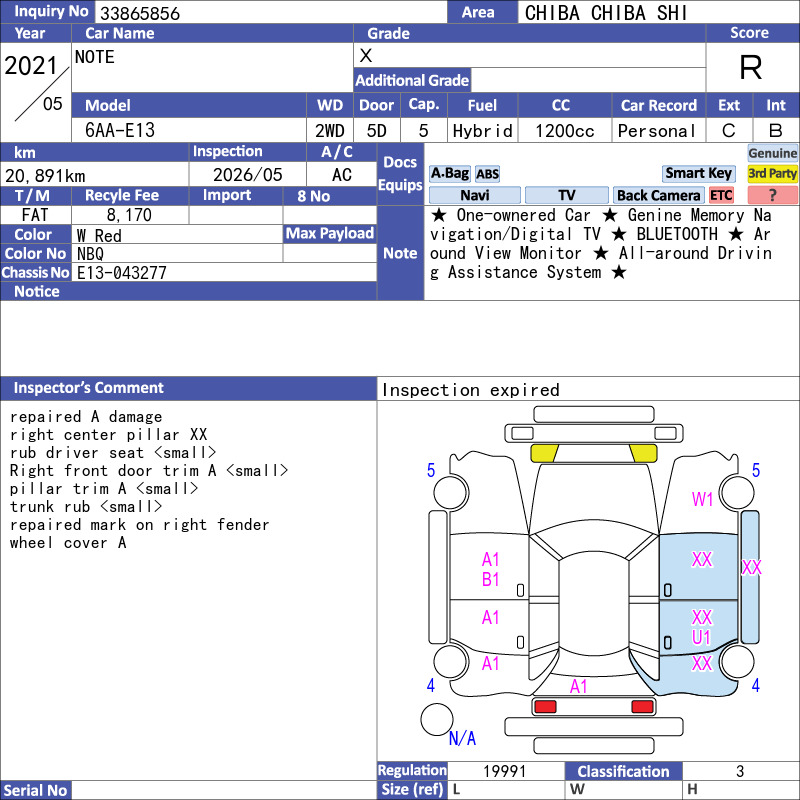Click comment 'Right front door trim A'

pyautogui.click(x=113, y=470)
